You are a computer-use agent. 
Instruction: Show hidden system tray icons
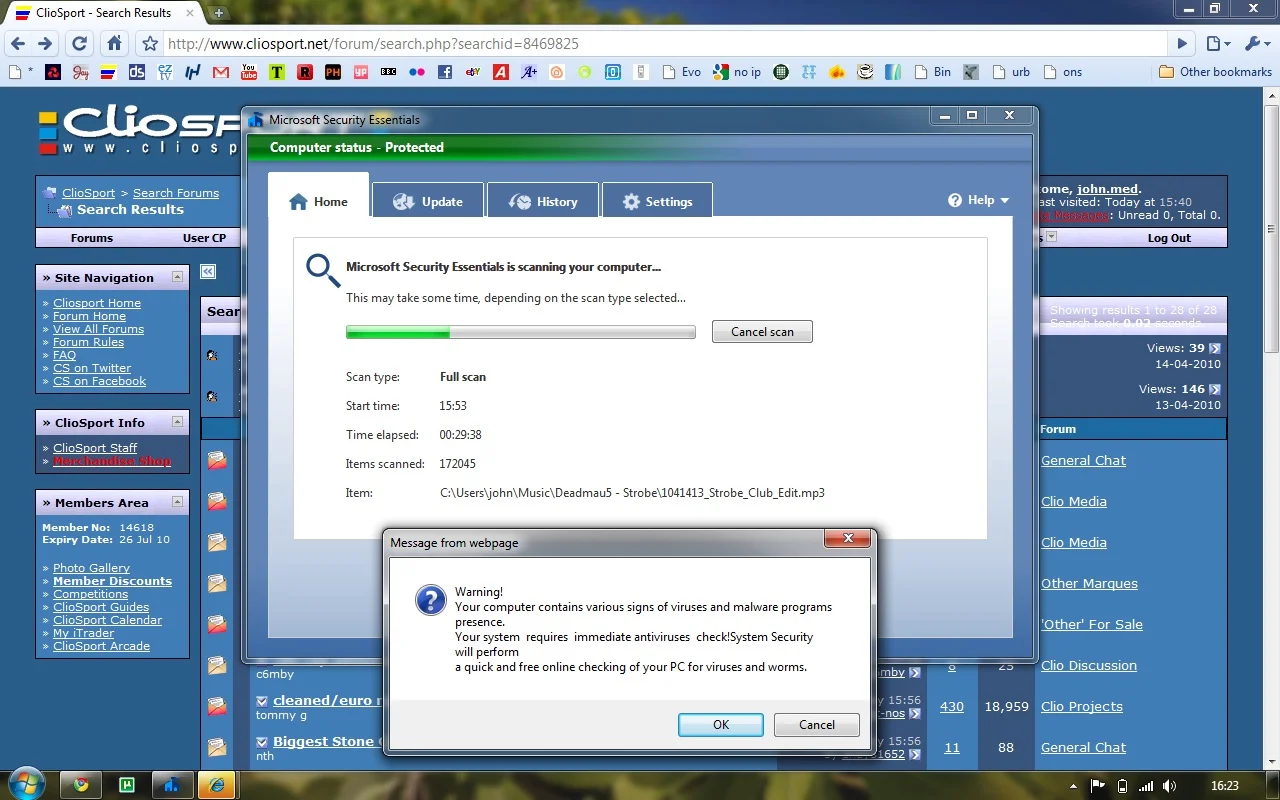pyautogui.click(x=1073, y=786)
